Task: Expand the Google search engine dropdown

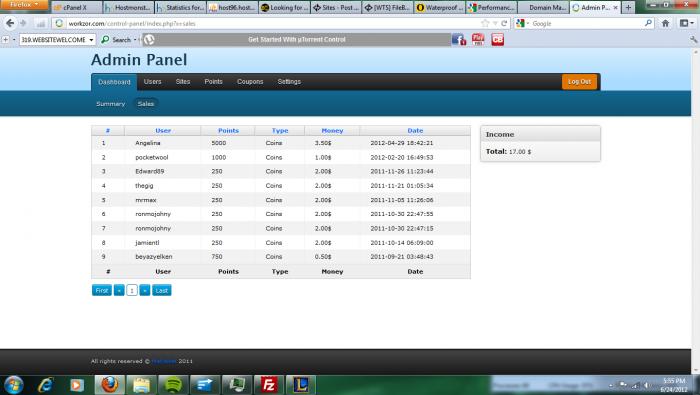Action: tap(522, 23)
